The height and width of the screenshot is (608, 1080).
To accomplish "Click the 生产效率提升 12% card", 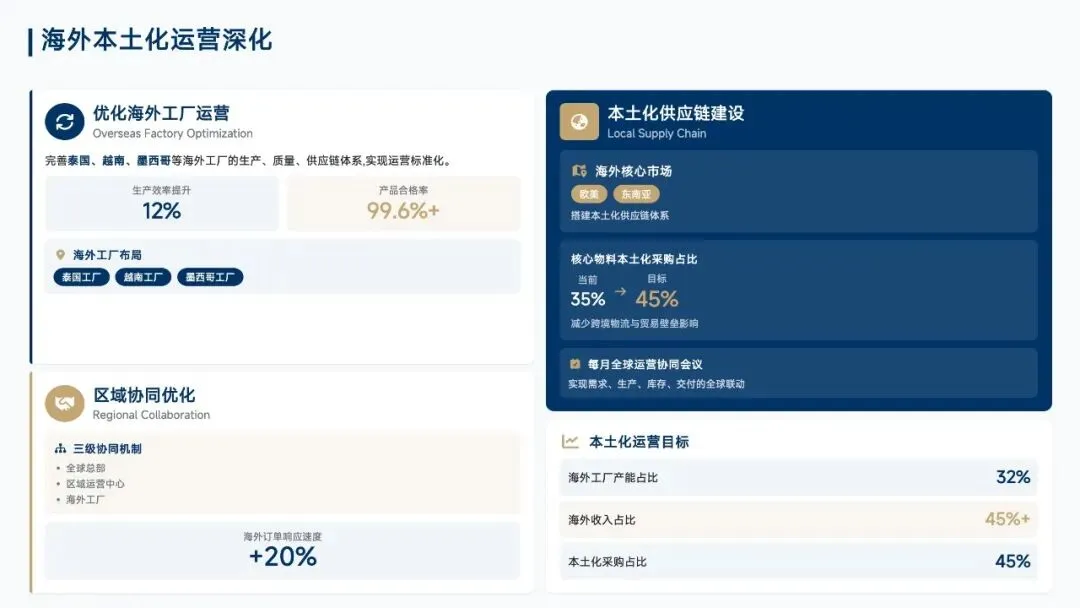I will [x=161, y=203].
